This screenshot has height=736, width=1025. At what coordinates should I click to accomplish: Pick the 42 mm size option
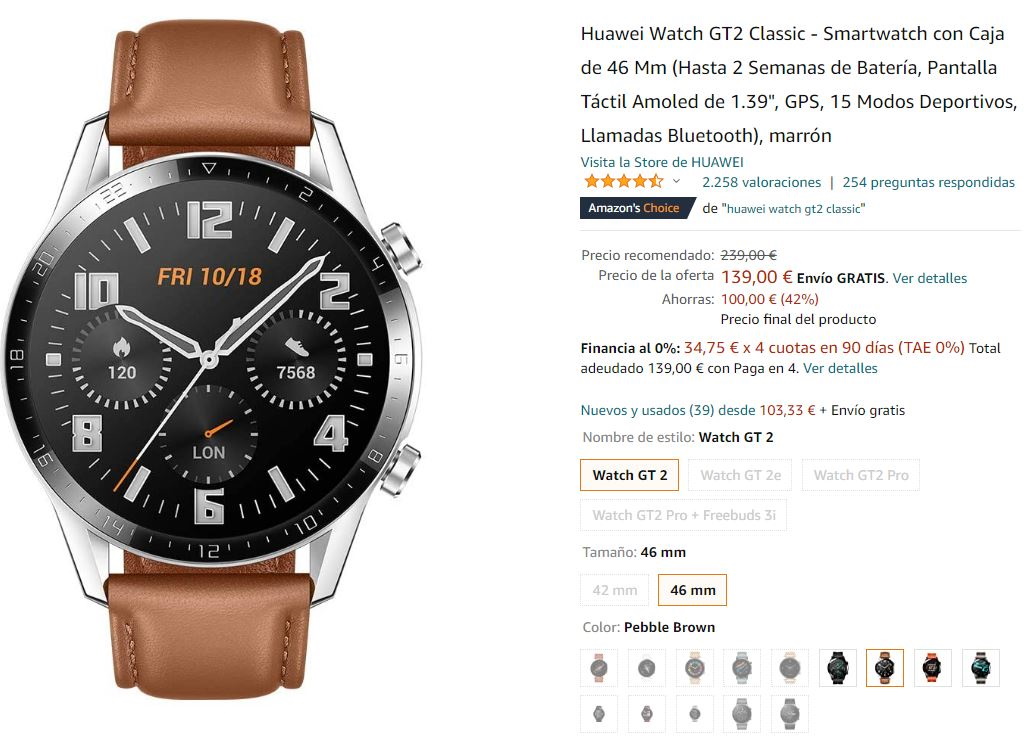pos(614,590)
